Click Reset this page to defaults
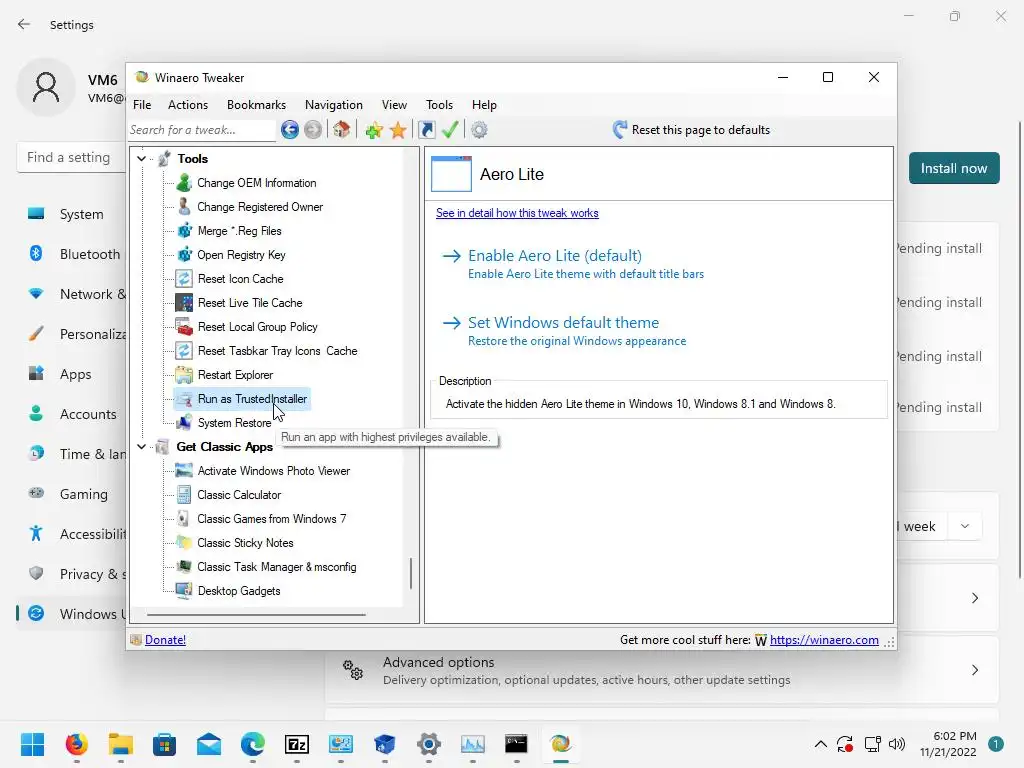Screen dimensions: 1024x768 tap(691, 129)
